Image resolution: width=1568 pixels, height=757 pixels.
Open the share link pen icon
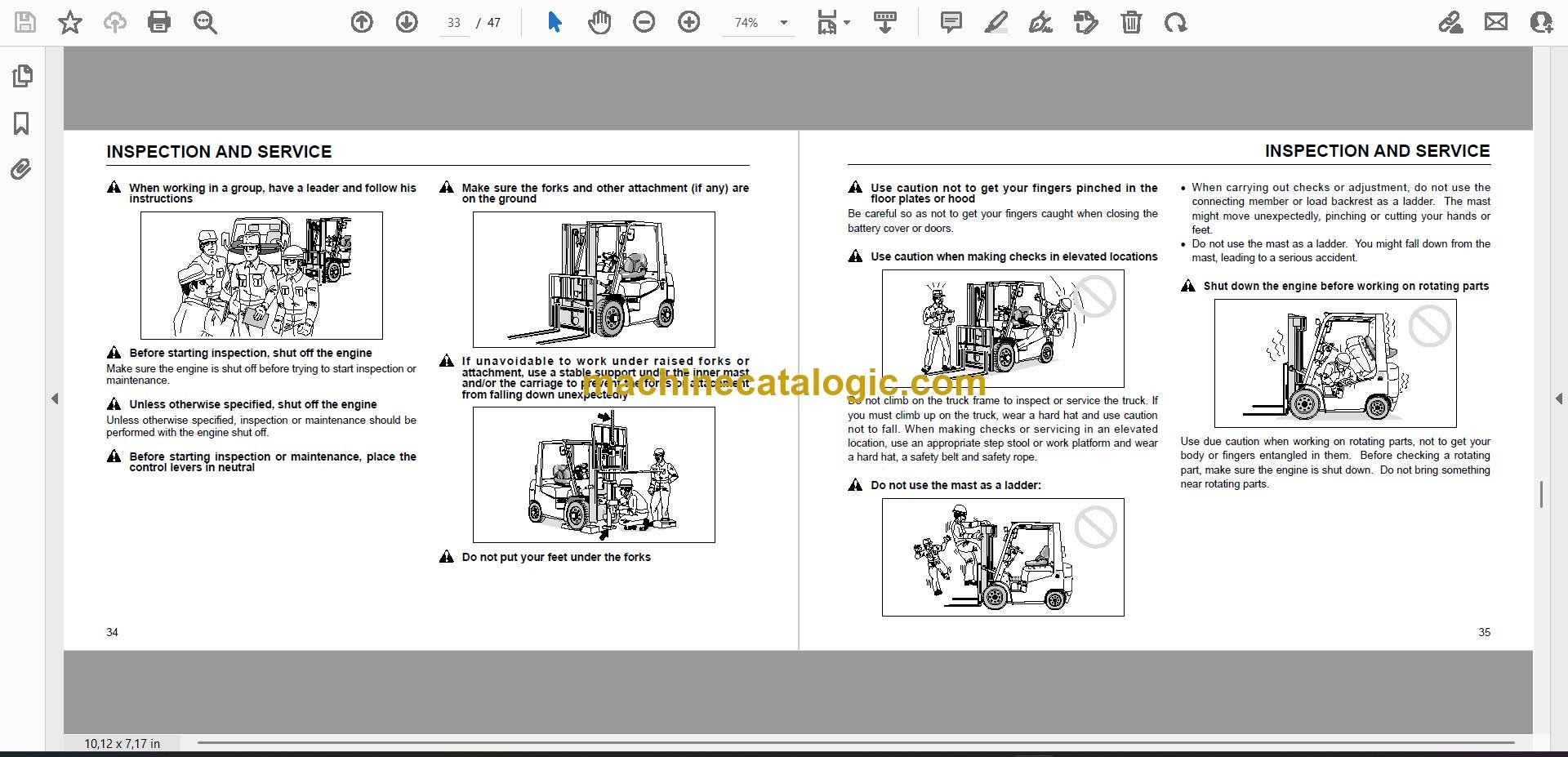[1451, 22]
